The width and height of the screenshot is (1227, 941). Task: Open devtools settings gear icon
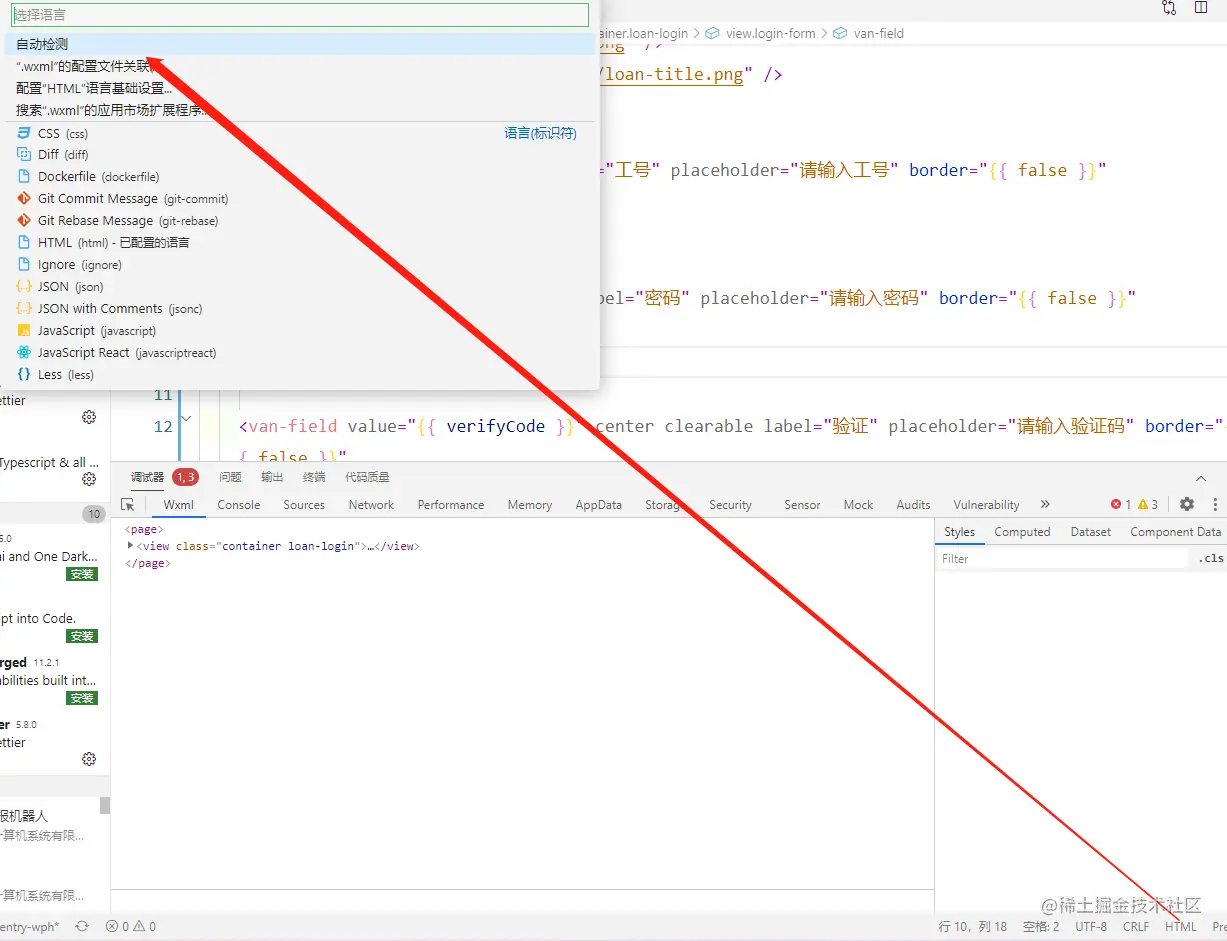(1187, 505)
